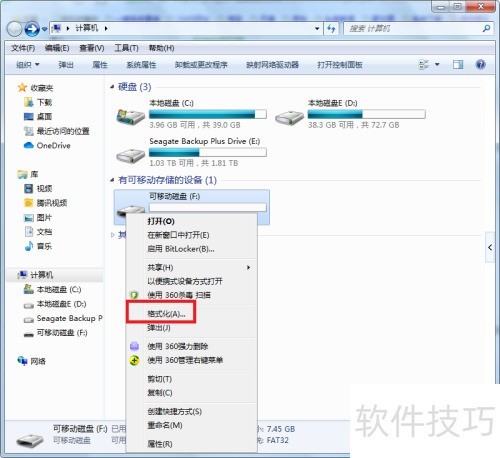Click the Back navigation arrow

click(x=15, y=29)
